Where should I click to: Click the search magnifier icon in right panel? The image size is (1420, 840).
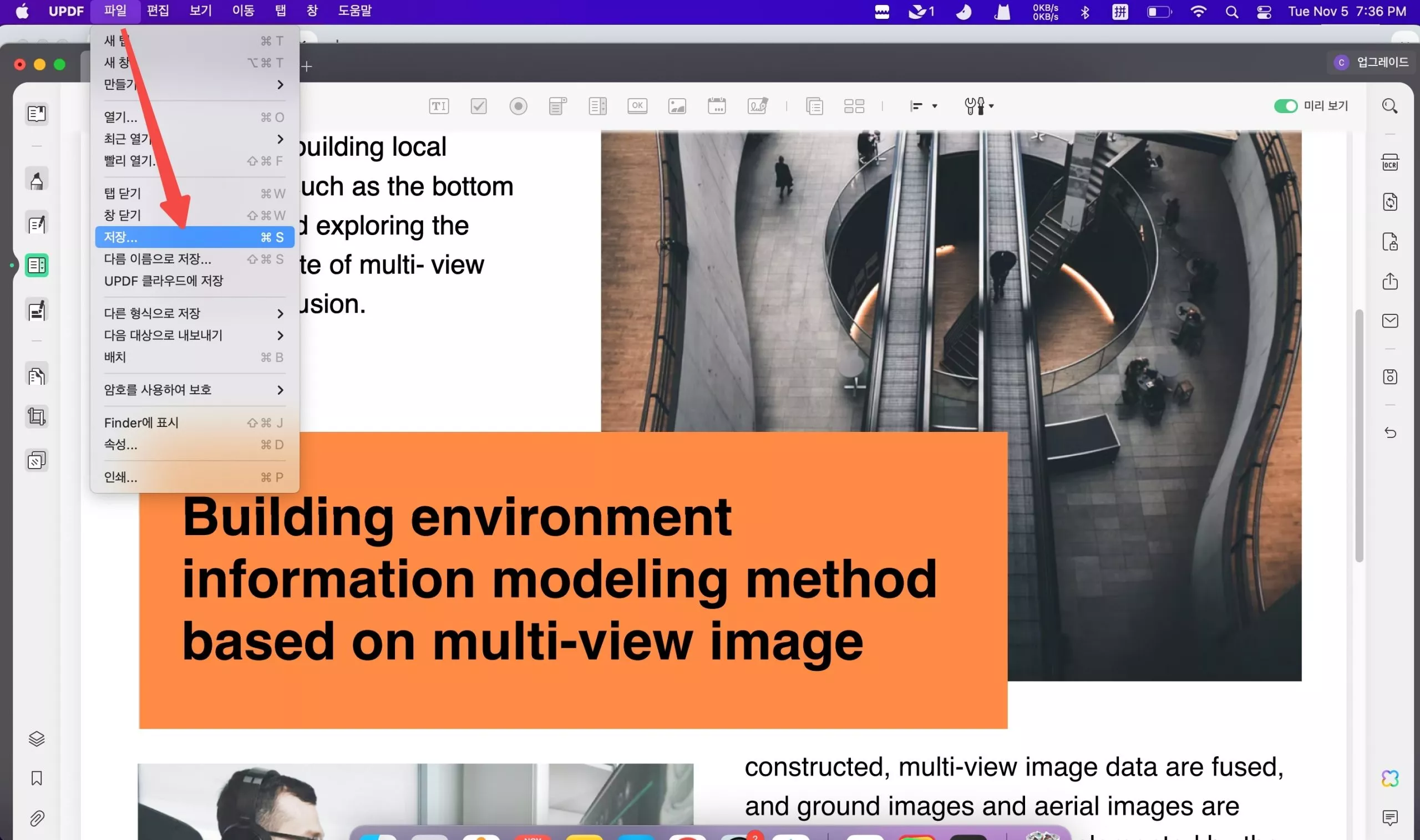tap(1389, 106)
